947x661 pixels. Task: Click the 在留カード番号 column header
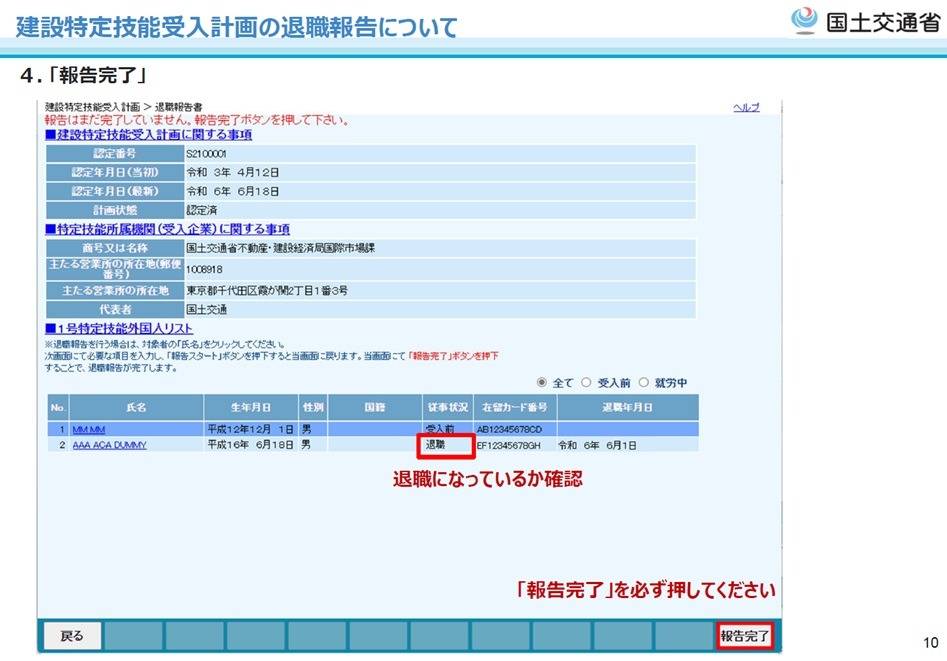coord(514,408)
